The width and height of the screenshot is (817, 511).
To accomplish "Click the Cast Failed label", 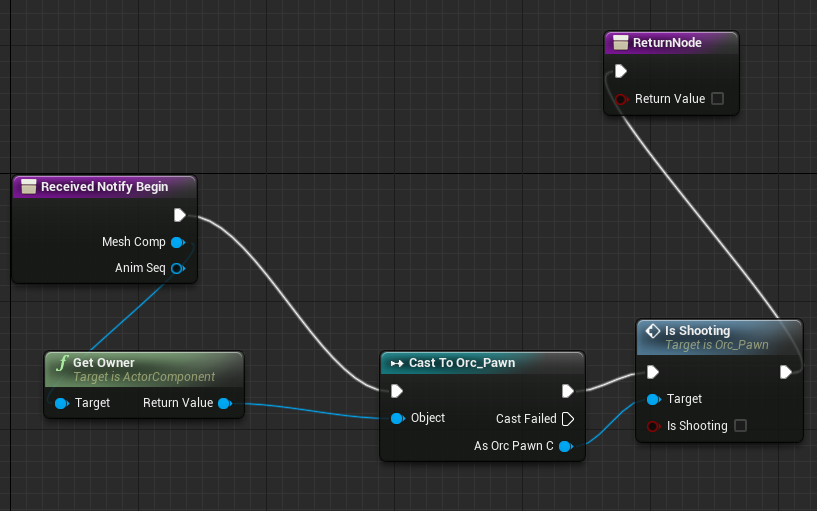I will 526,419.
